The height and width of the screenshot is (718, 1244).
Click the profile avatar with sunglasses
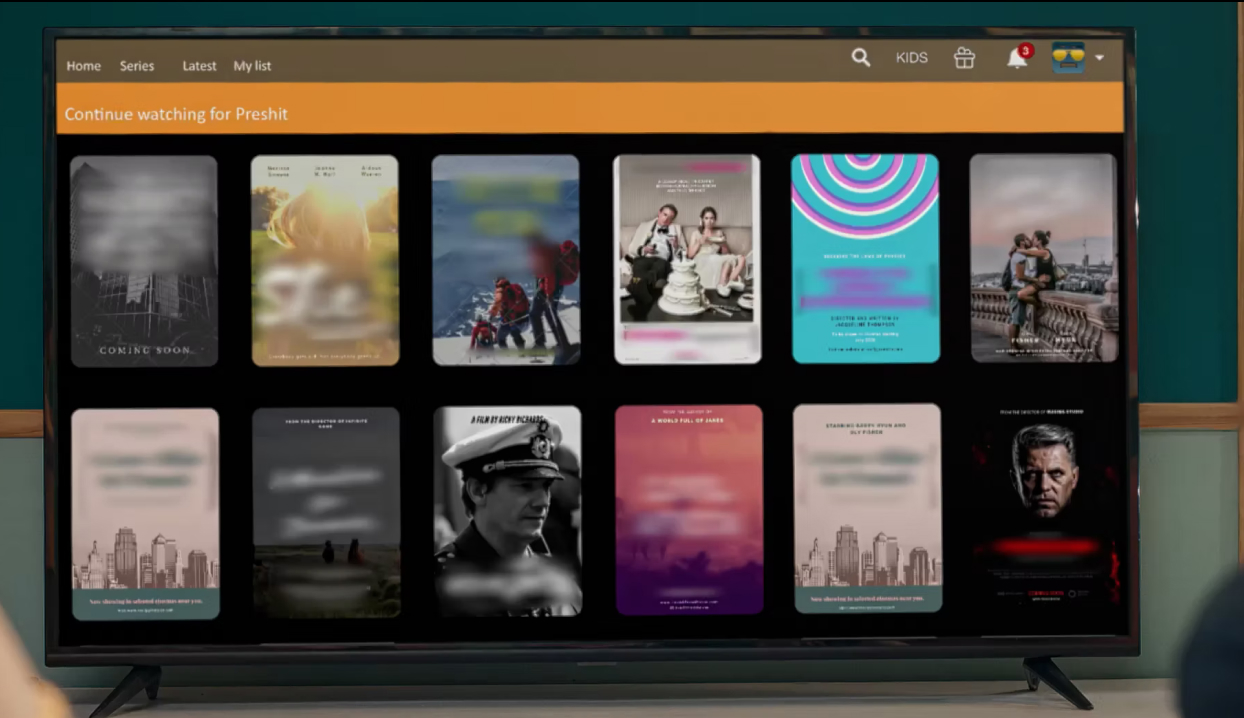tap(1068, 58)
